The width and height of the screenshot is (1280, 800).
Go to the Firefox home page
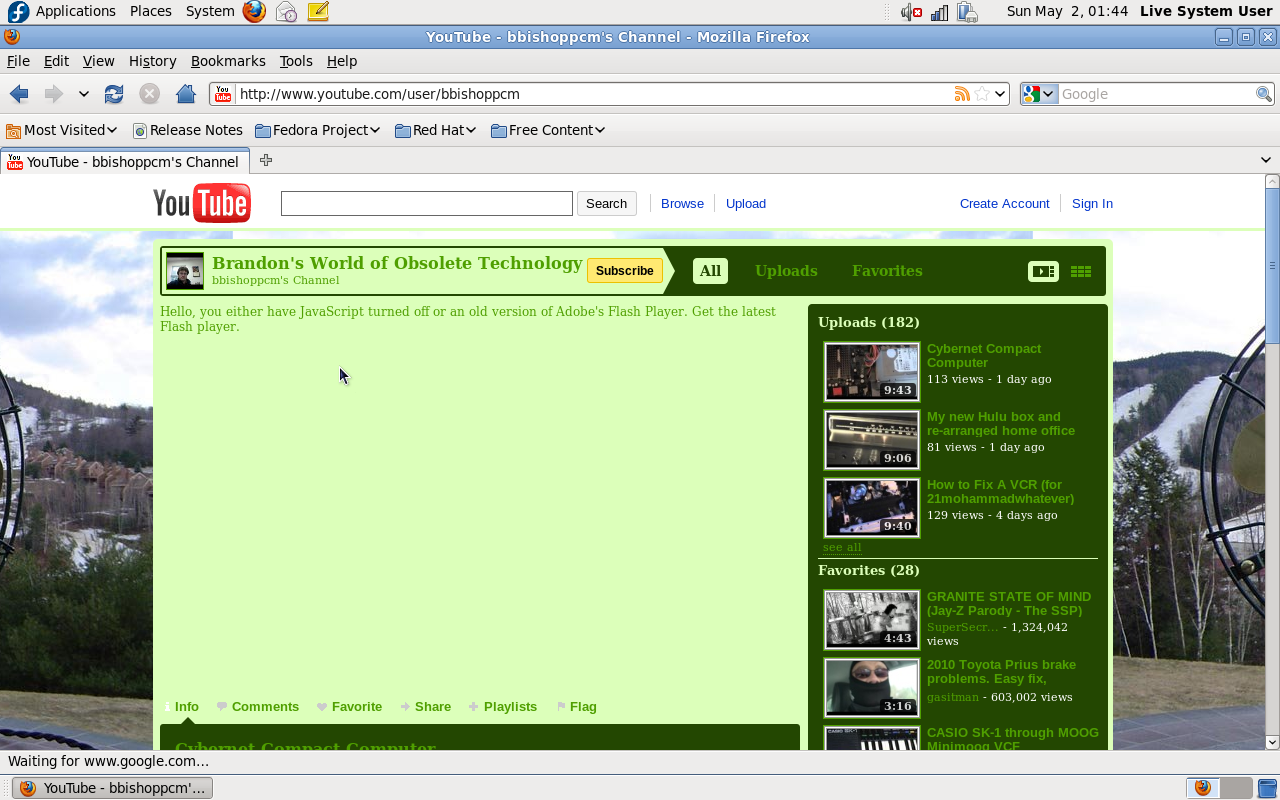click(185, 94)
